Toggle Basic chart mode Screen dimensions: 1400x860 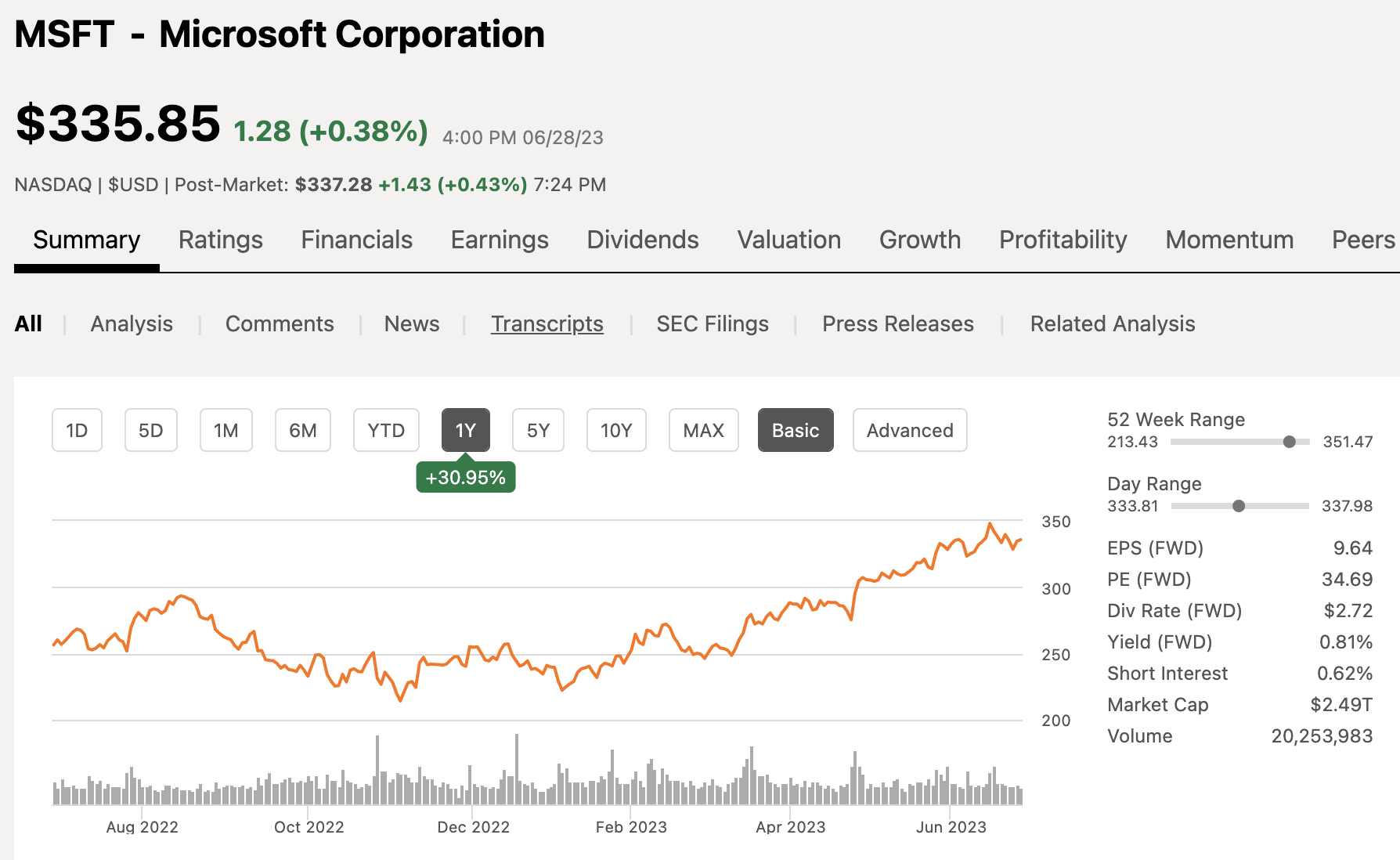(795, 430)
